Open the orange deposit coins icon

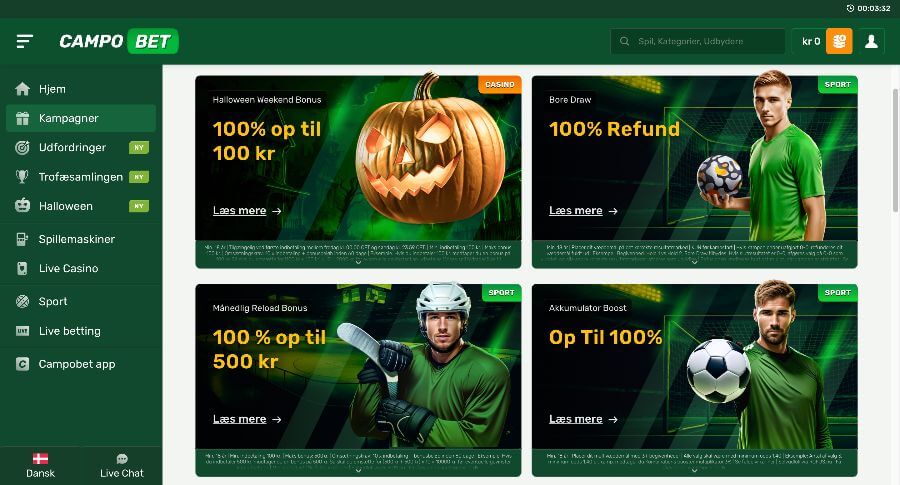839,41
